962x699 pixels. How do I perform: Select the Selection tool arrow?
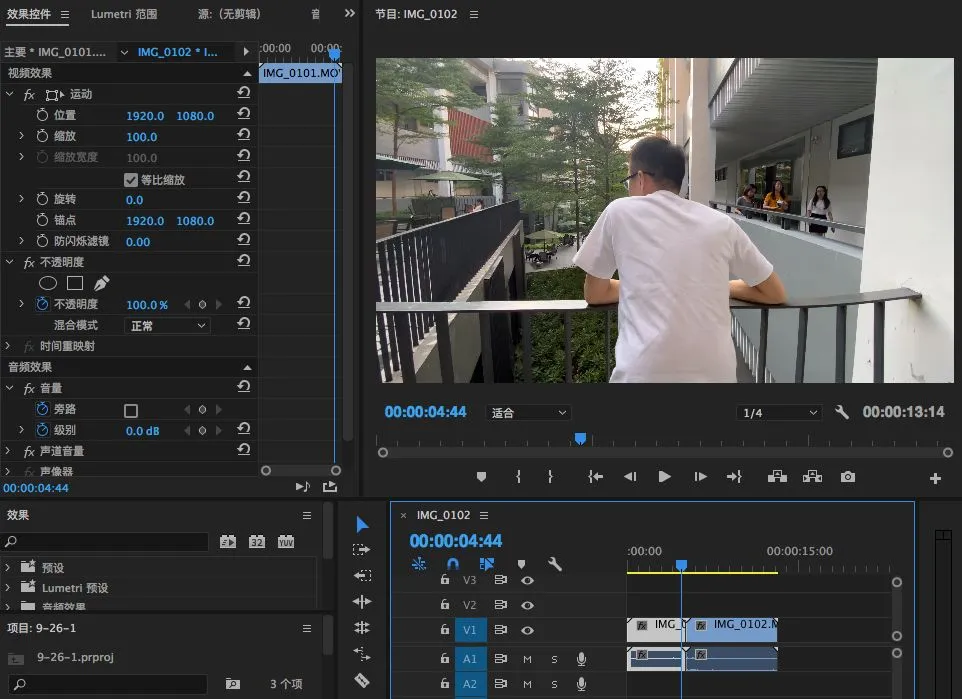[x=362, y=524]
